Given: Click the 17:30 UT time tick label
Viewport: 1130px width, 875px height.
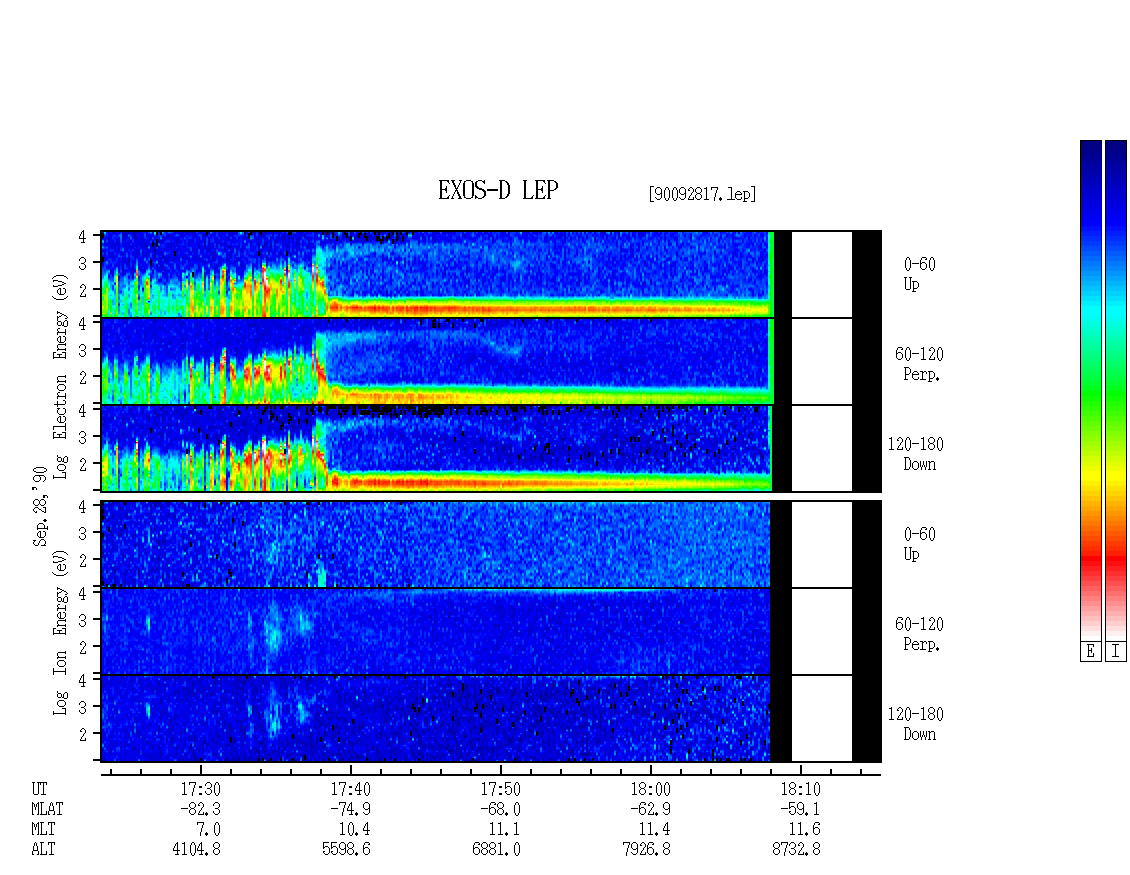Looking at the screenshot, I should point(200,789).
